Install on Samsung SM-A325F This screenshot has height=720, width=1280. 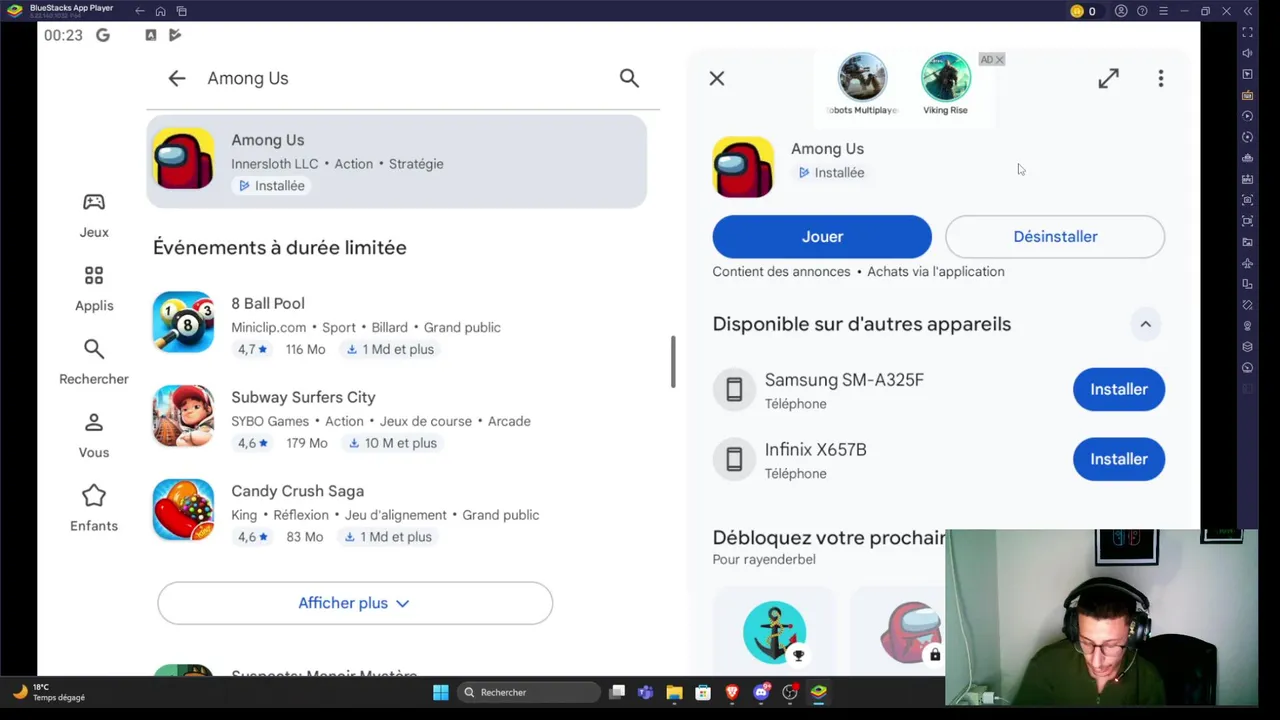tap(1119, 389)
